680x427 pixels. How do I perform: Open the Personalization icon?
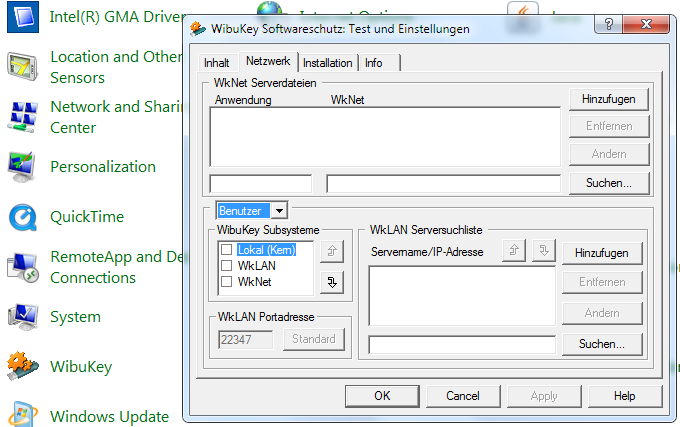[x=23, y=167]
